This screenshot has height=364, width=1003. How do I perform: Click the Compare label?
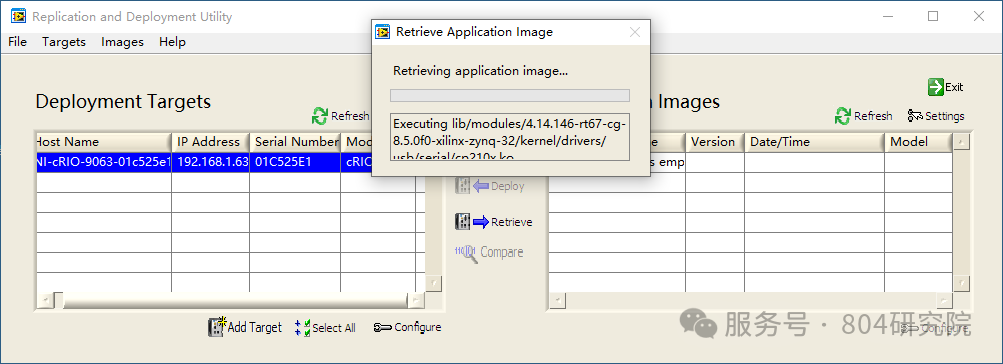[x=502, y=252]
